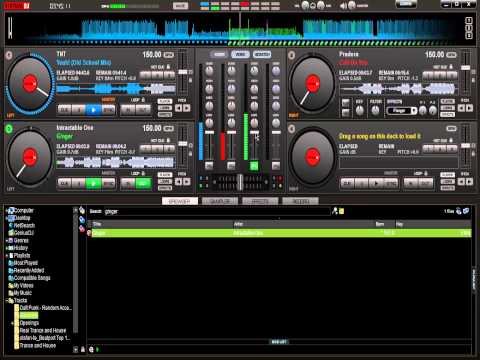Screen dimensions: 480x360
Task: Click pitch bend right arrow on TNT deck
Action: click(x=187, y=108)
